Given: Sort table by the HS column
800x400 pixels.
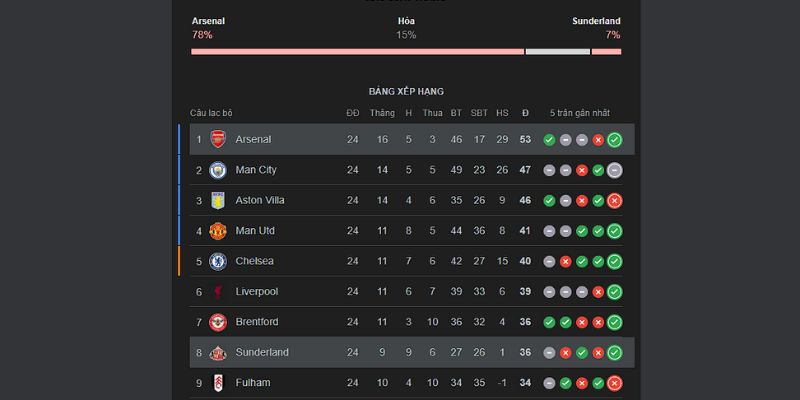Looking at the screenshot, I should (x=502, y=113).
